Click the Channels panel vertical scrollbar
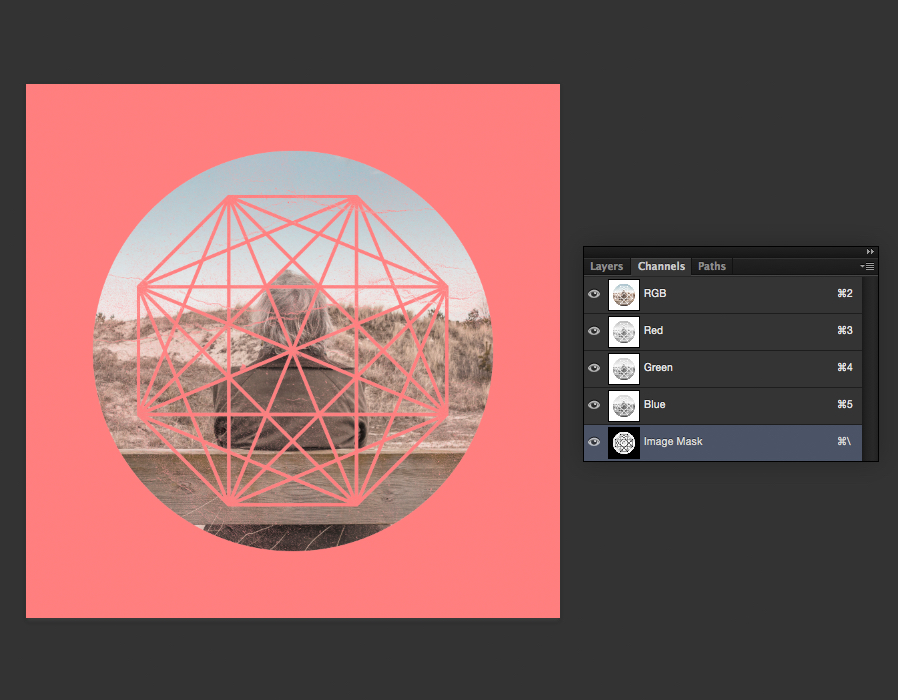The image size is (898, 700). 869,368
